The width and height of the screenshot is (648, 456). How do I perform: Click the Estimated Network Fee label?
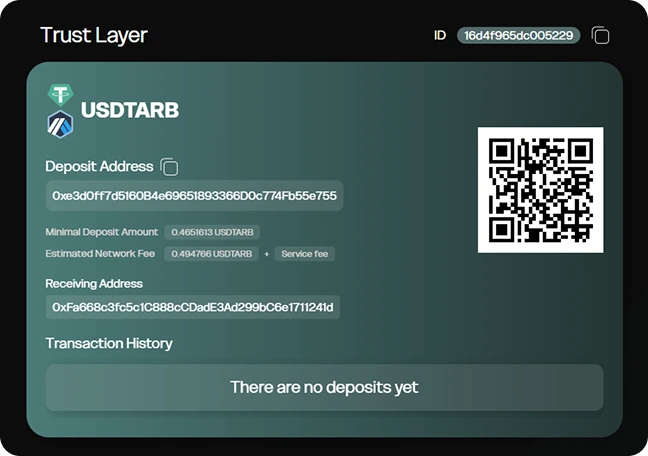click(100, 254)
